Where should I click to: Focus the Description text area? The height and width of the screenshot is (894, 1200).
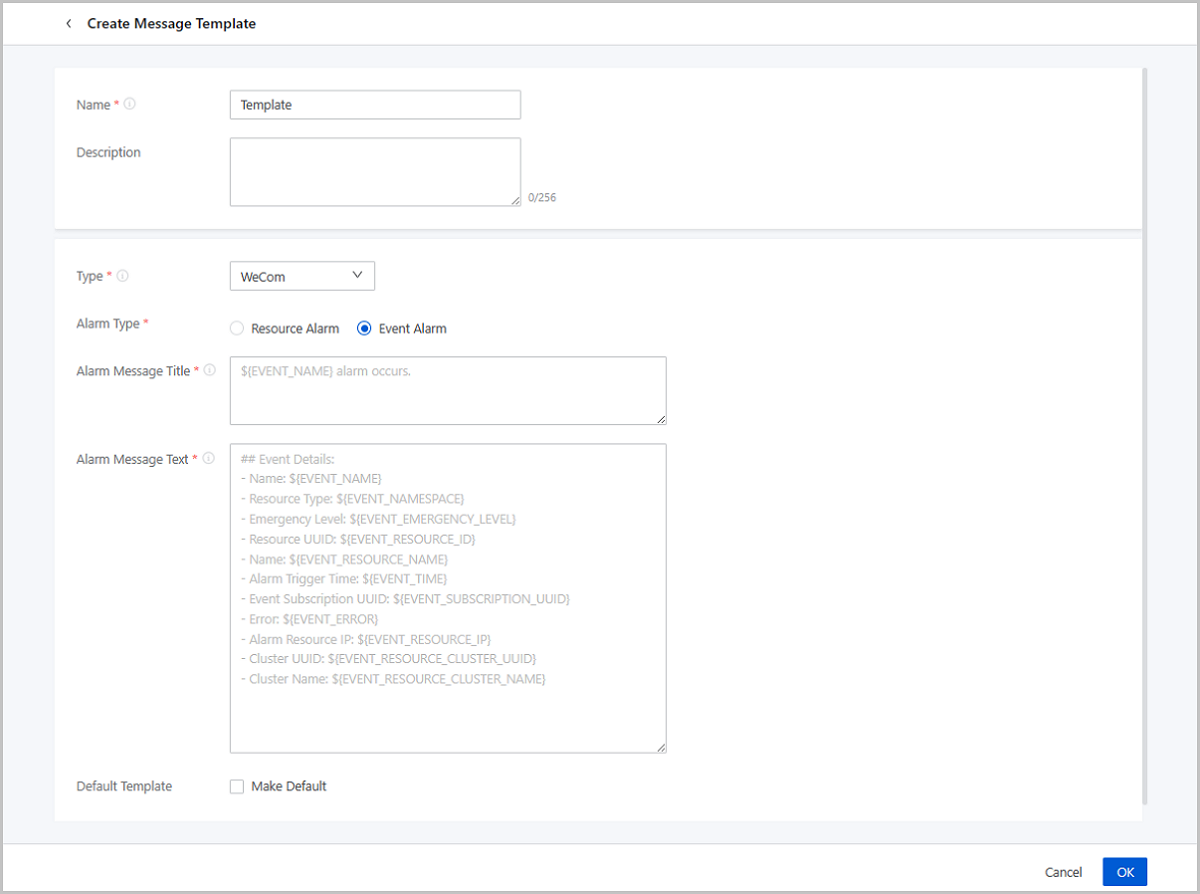tap(375, 172)
